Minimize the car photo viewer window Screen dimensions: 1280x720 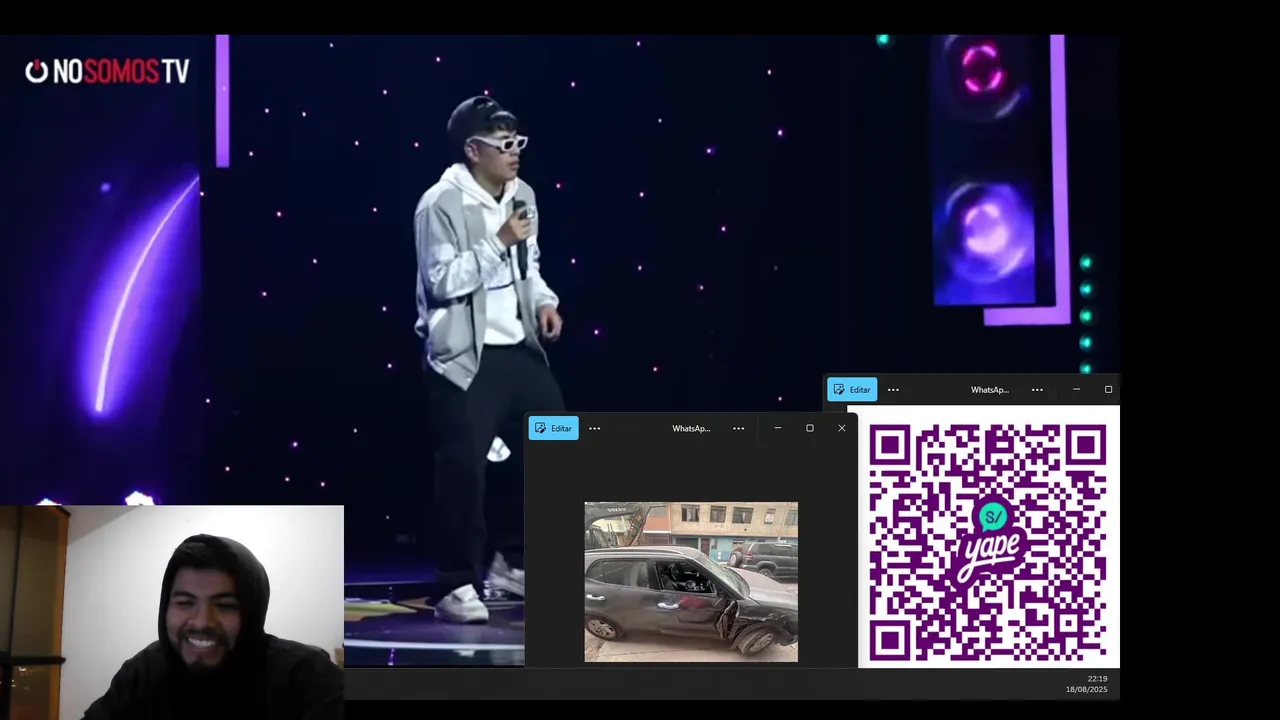[x=777, y=428]
